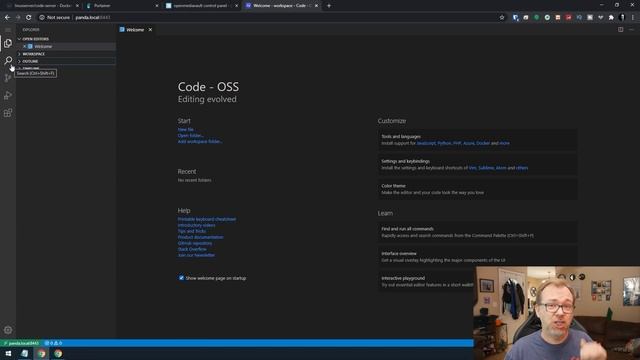The height and width of the screenshot is (360, 640).
Task: Click the Add workspace folder link
Action: point(200,142)
